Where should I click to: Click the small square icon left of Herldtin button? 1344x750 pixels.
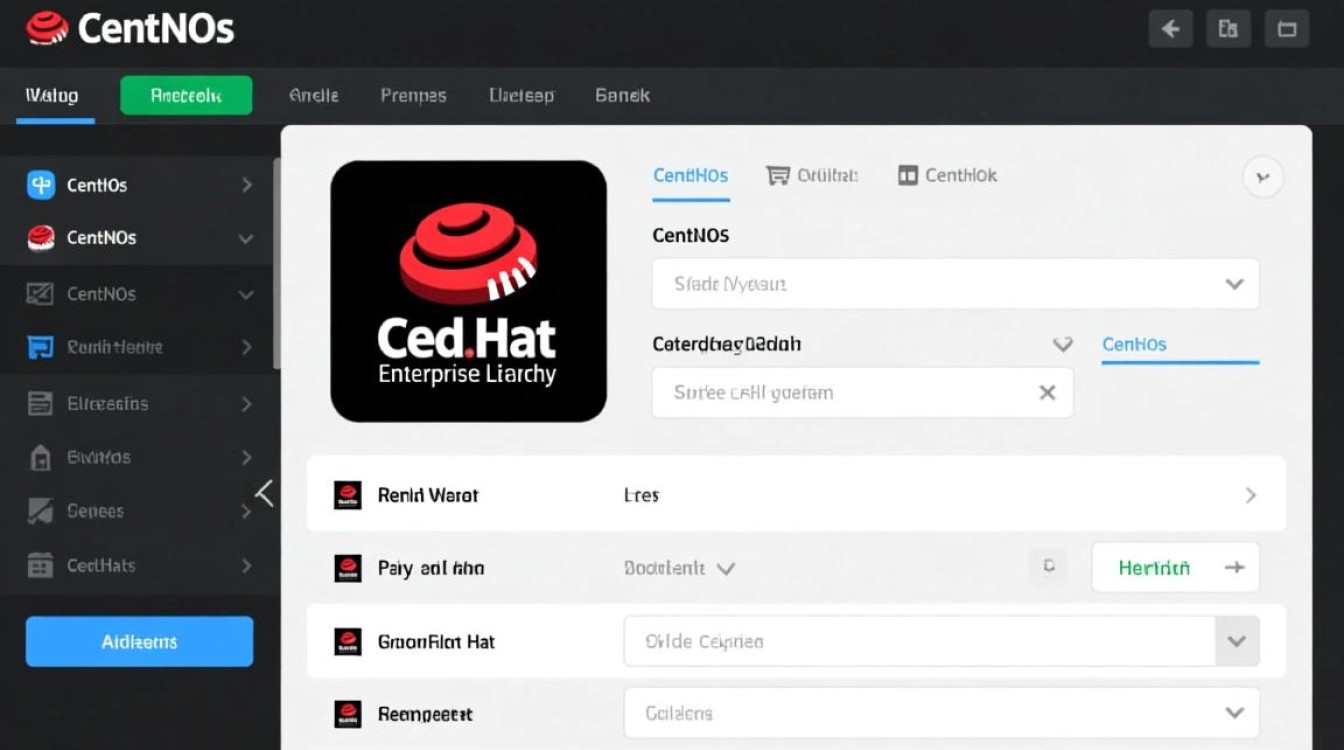click(x=1048, y=566)
